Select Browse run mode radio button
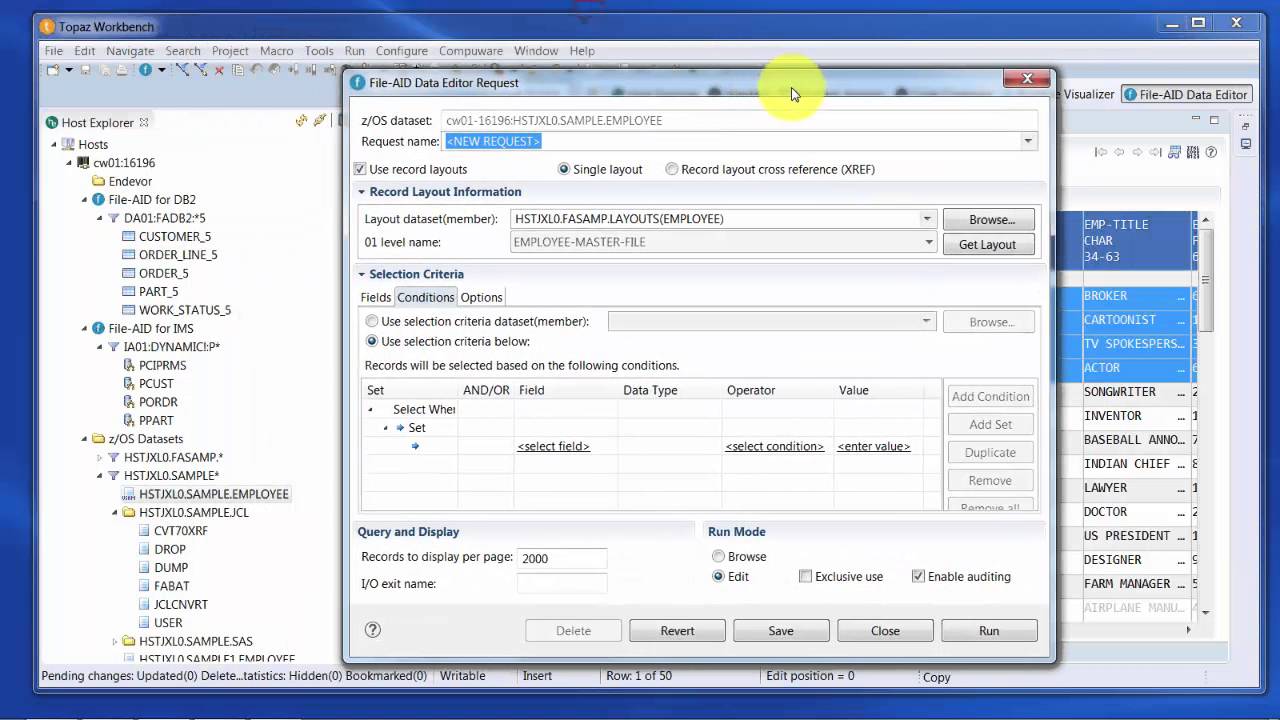Image resolution: width=1280 pixels, height=720 pixels. (x=718, y=557)
